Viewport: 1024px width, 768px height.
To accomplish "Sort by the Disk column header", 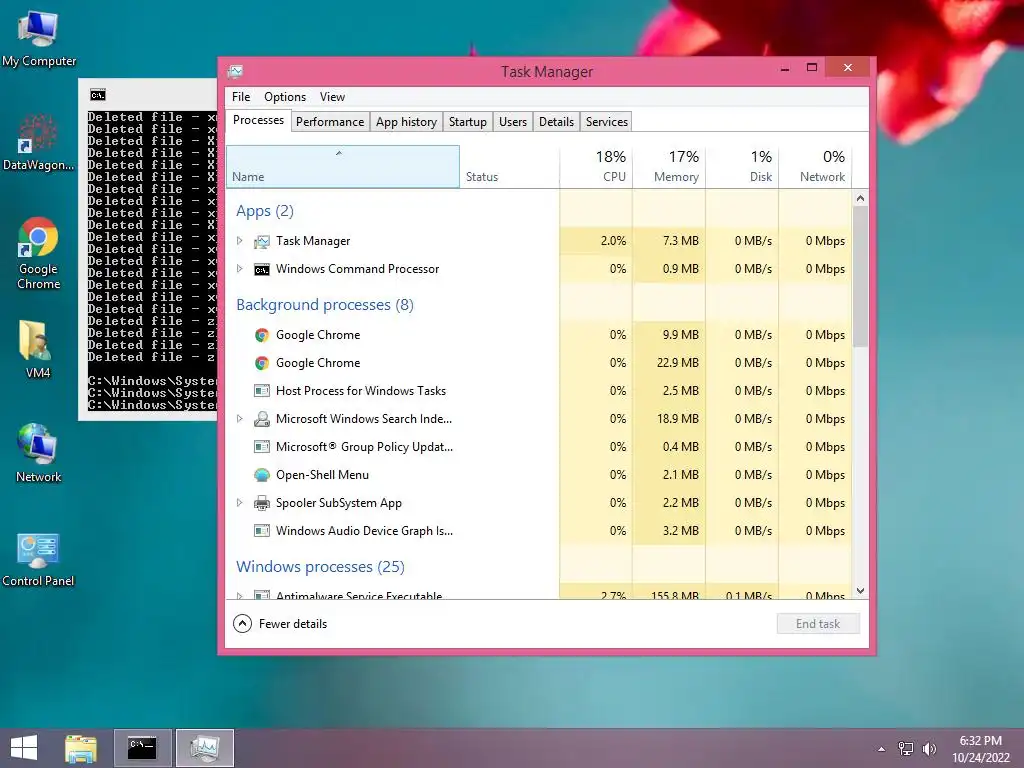I will tap(743, 167).
